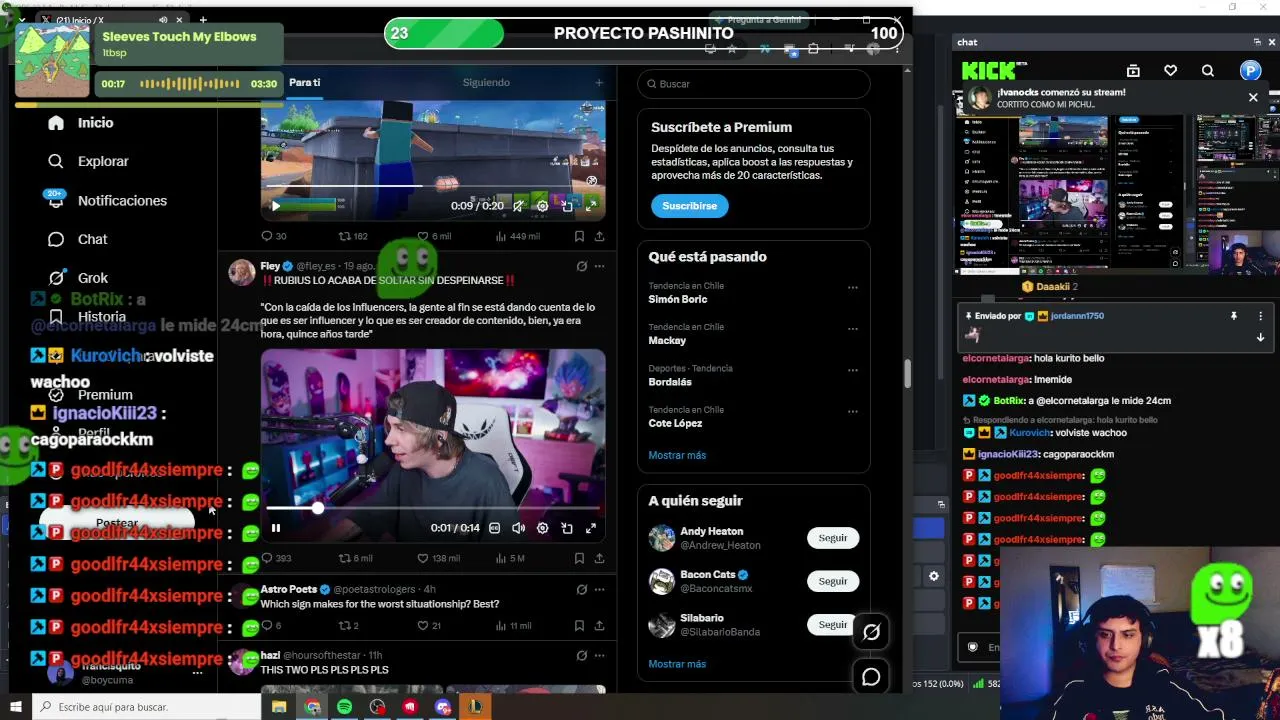Open more options on hazl's tweet

point(599,656)
